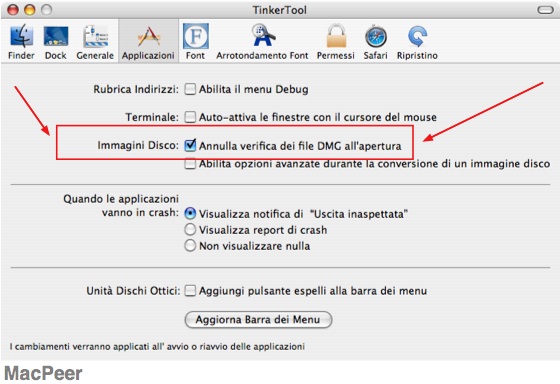Enable Aggiungi pulsante espelli checkbox
The height and width of the screenshot is (384, 560).
(190, 290)
